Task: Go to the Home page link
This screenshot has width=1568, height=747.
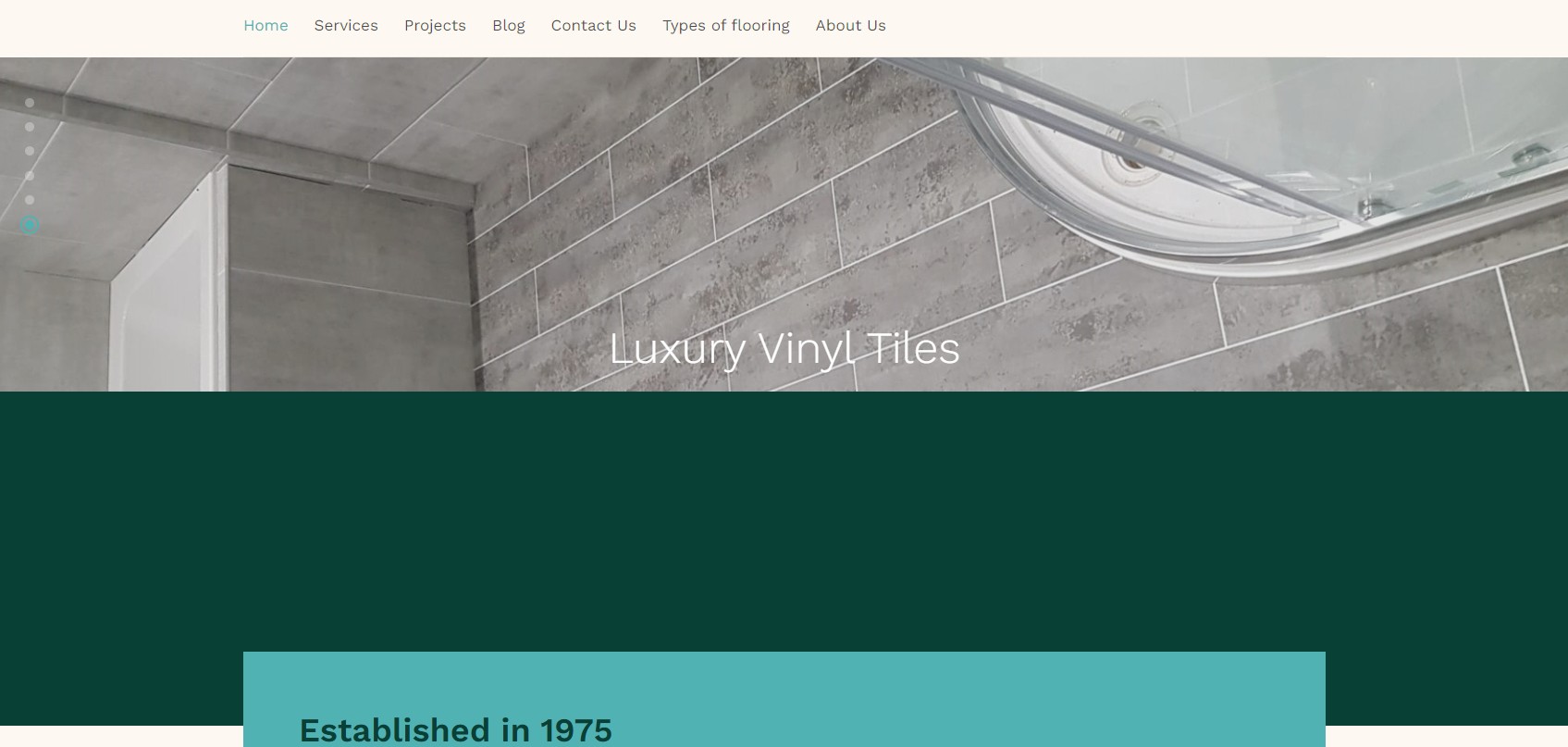Action: (265, 26)
